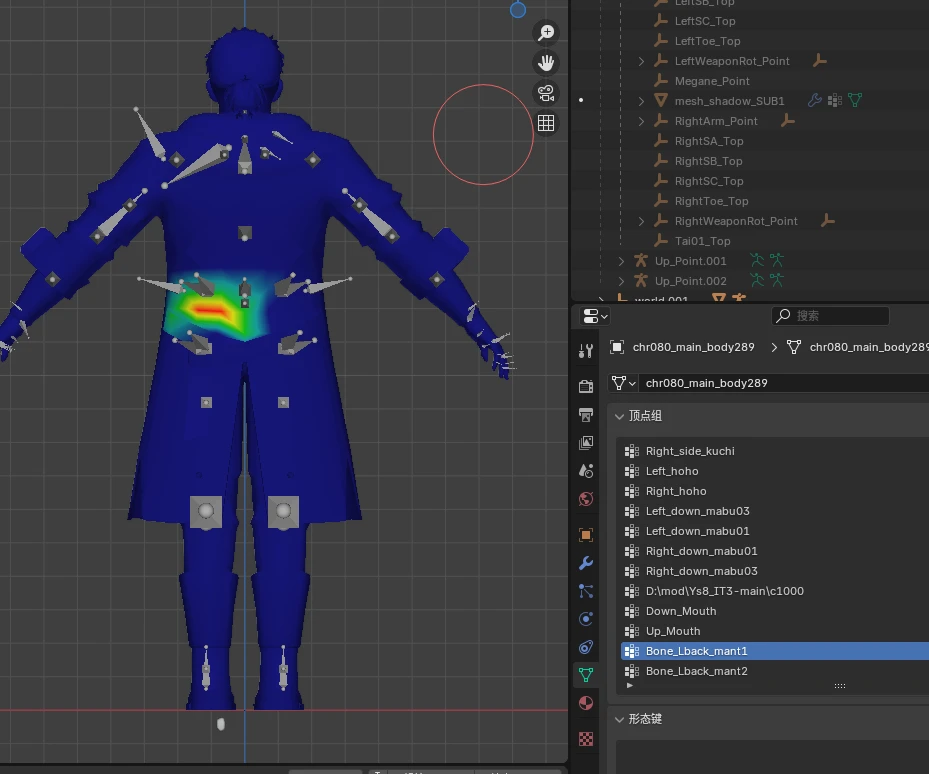Viewport: 929px width, 774px height.
Task: Open the Tool properties tab
Action: point(586,351)
